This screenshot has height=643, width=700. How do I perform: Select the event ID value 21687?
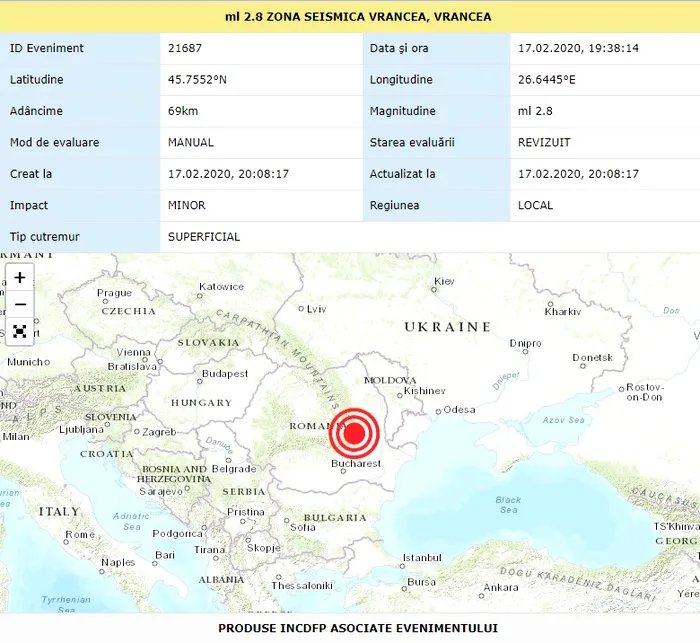click(183, 48)
